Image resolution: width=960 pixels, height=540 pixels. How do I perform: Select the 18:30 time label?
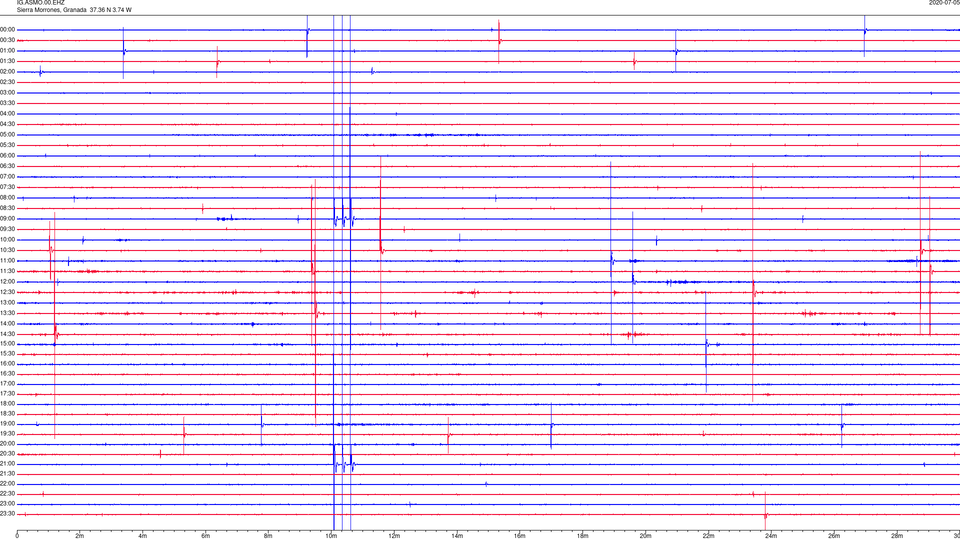8,414
